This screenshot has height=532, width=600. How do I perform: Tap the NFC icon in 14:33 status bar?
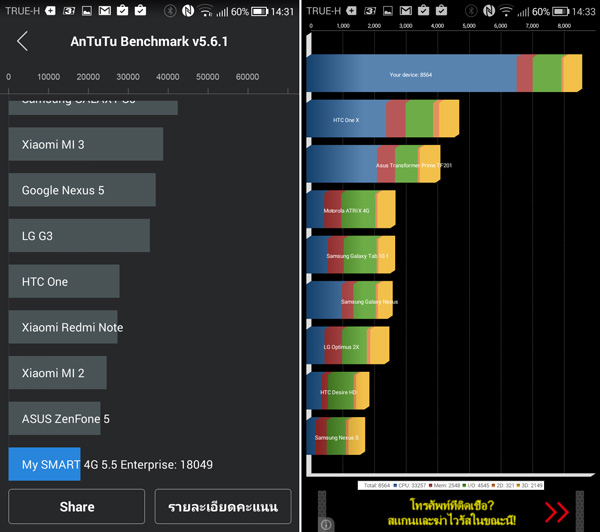[x=489, y=11]
